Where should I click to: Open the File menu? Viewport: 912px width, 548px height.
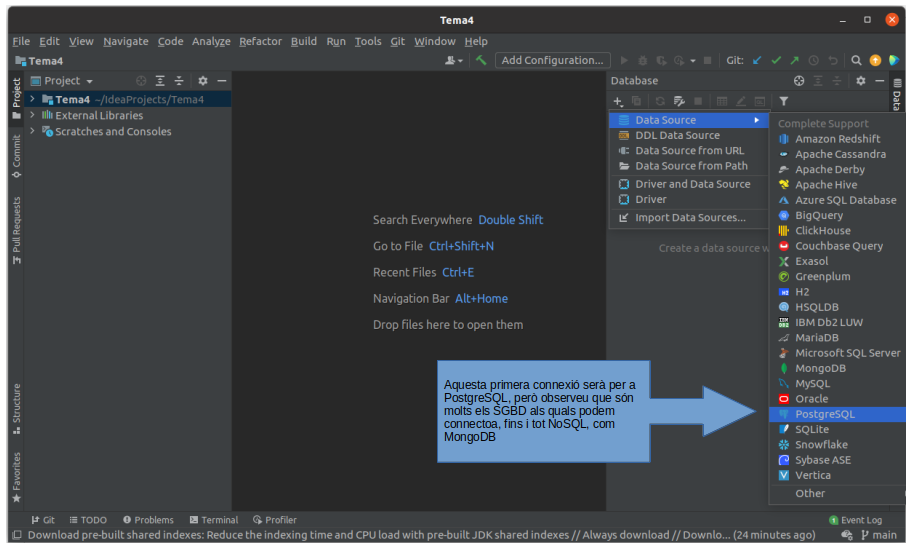[21, 41]
